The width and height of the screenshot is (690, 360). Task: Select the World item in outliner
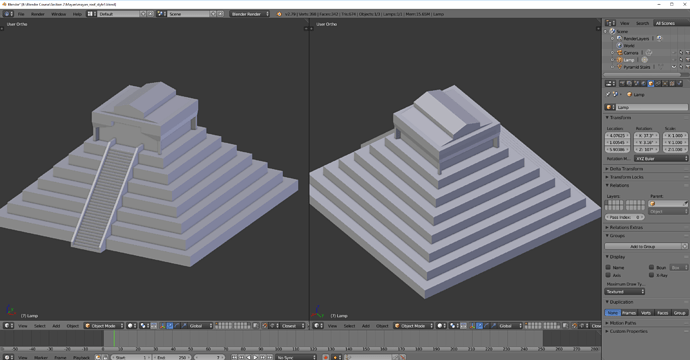(x=629, y=46)
